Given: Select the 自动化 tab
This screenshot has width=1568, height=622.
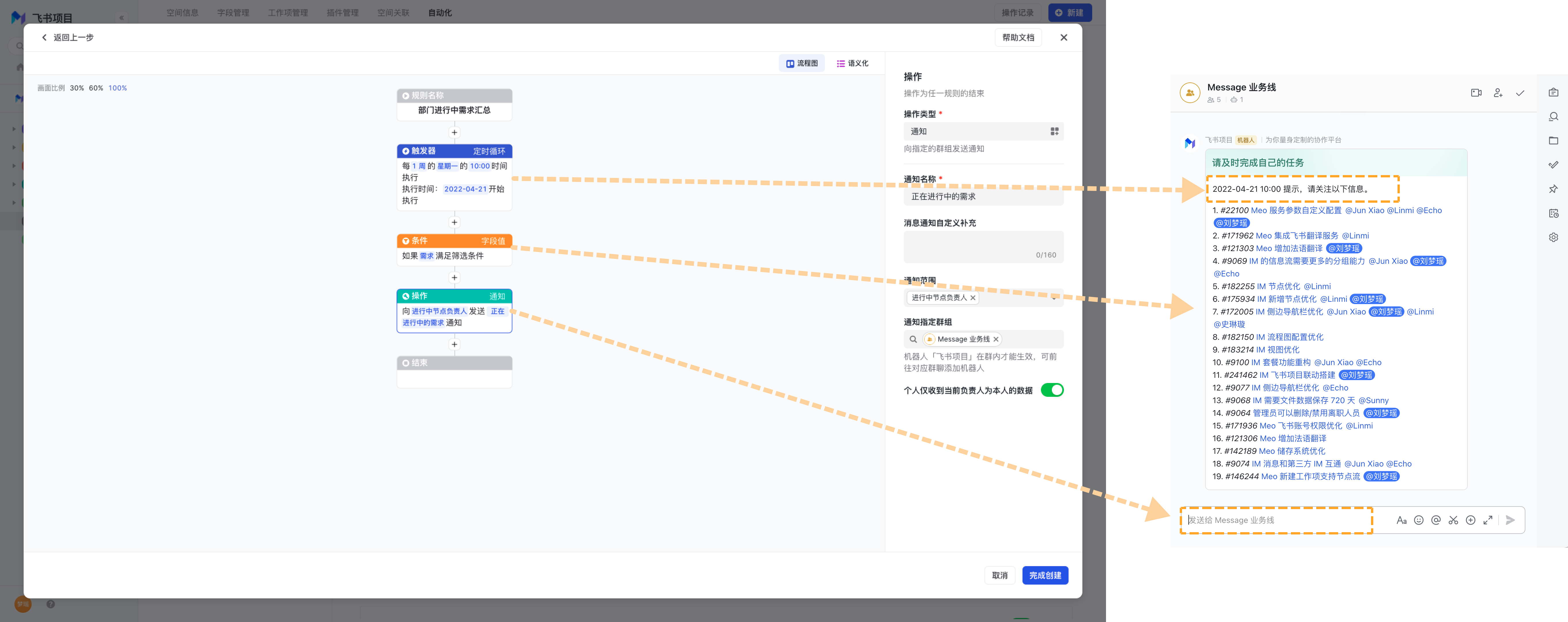Looking at the screenshot, I should point(440,13).
